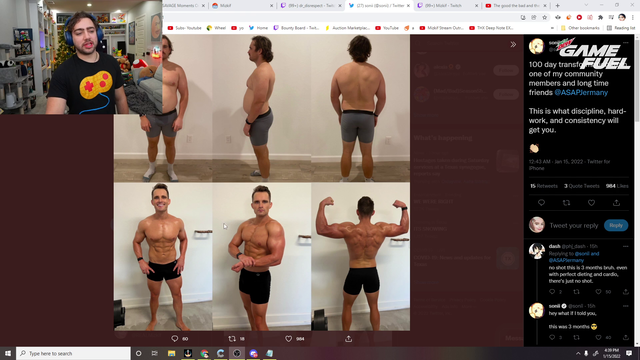Reply to dash's comment
This screenshot has height=360, width=640.
(552, 291)
